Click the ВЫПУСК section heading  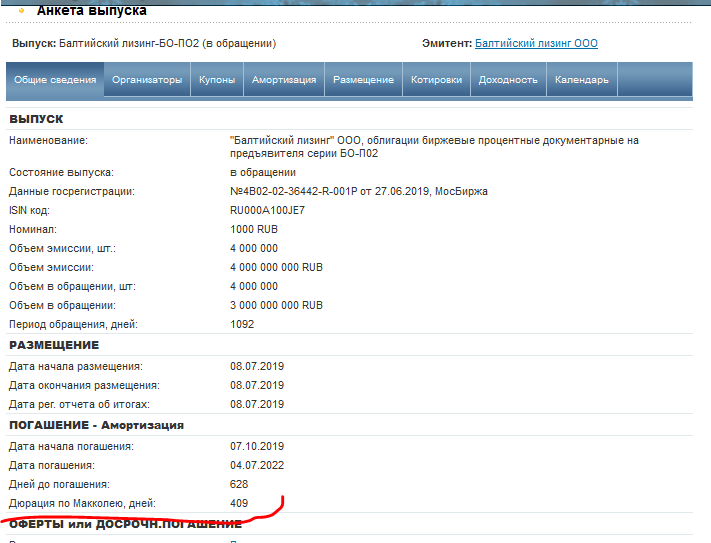pyautogui.click(x=36, y=119)
